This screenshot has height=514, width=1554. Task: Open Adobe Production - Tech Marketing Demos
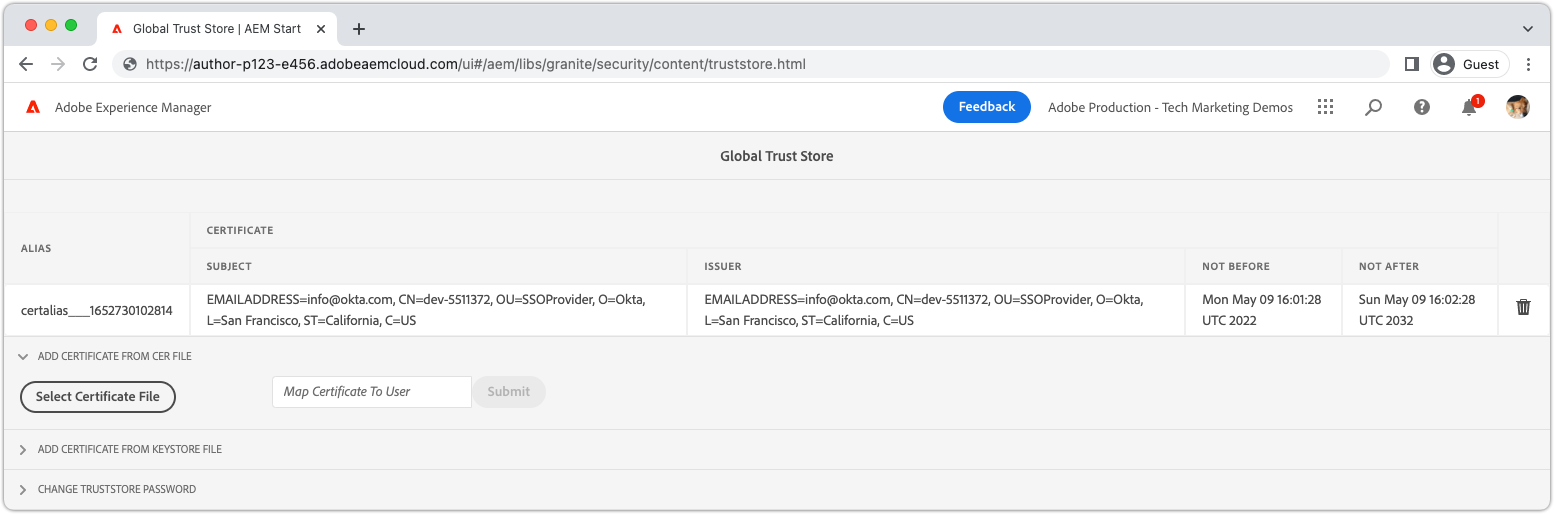1170,107
